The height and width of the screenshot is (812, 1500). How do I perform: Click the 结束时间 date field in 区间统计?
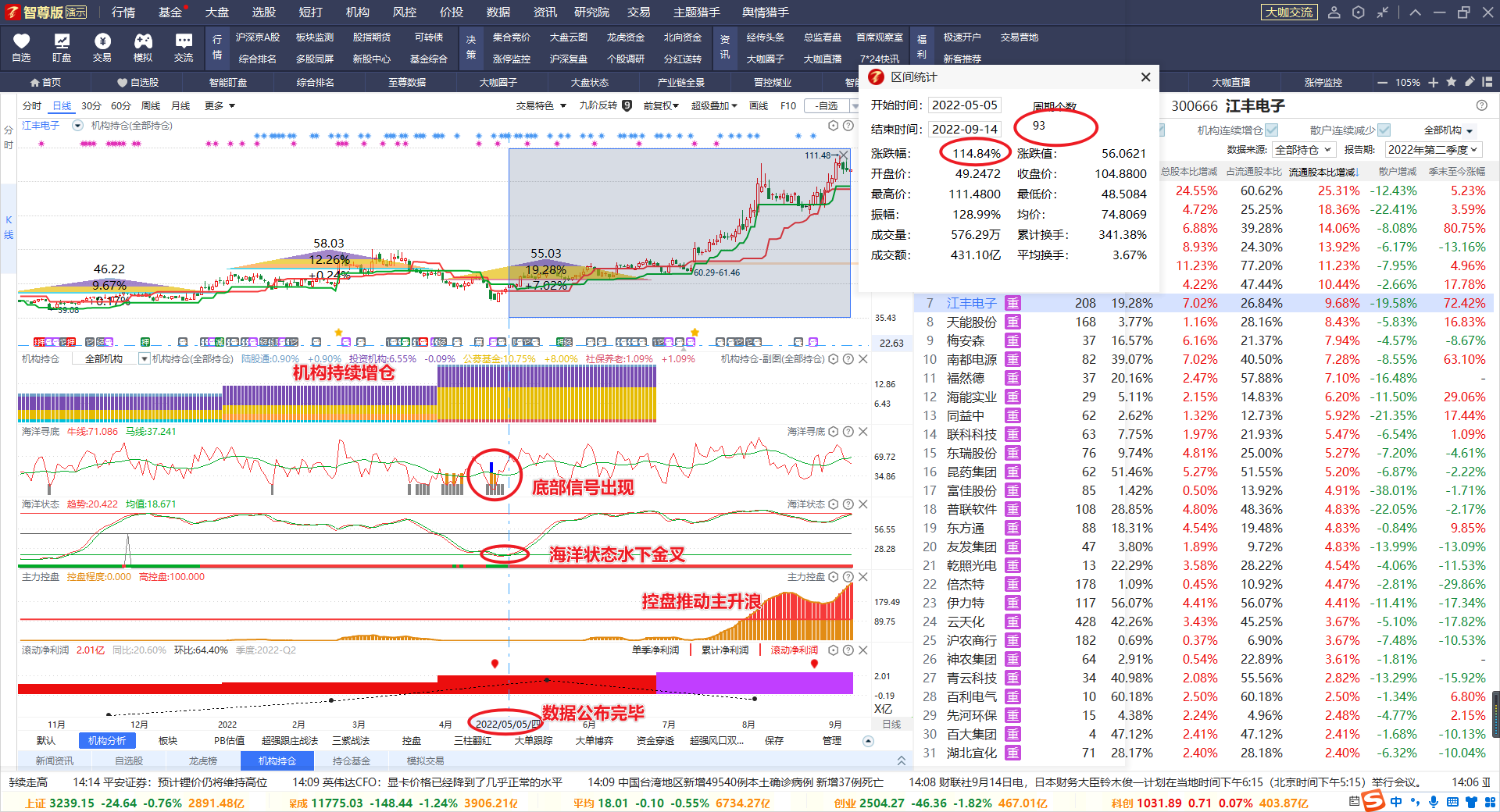(965, 130)
